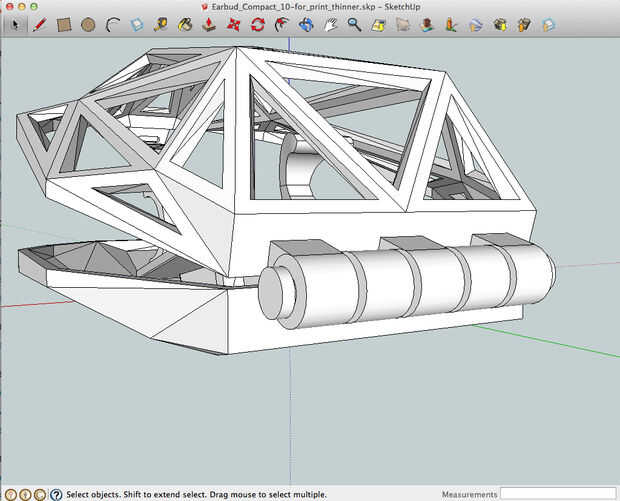Viewport: 620px width, 501px height.
Task: Choose the Rectangle drawing tool
Action: point(64,24)
